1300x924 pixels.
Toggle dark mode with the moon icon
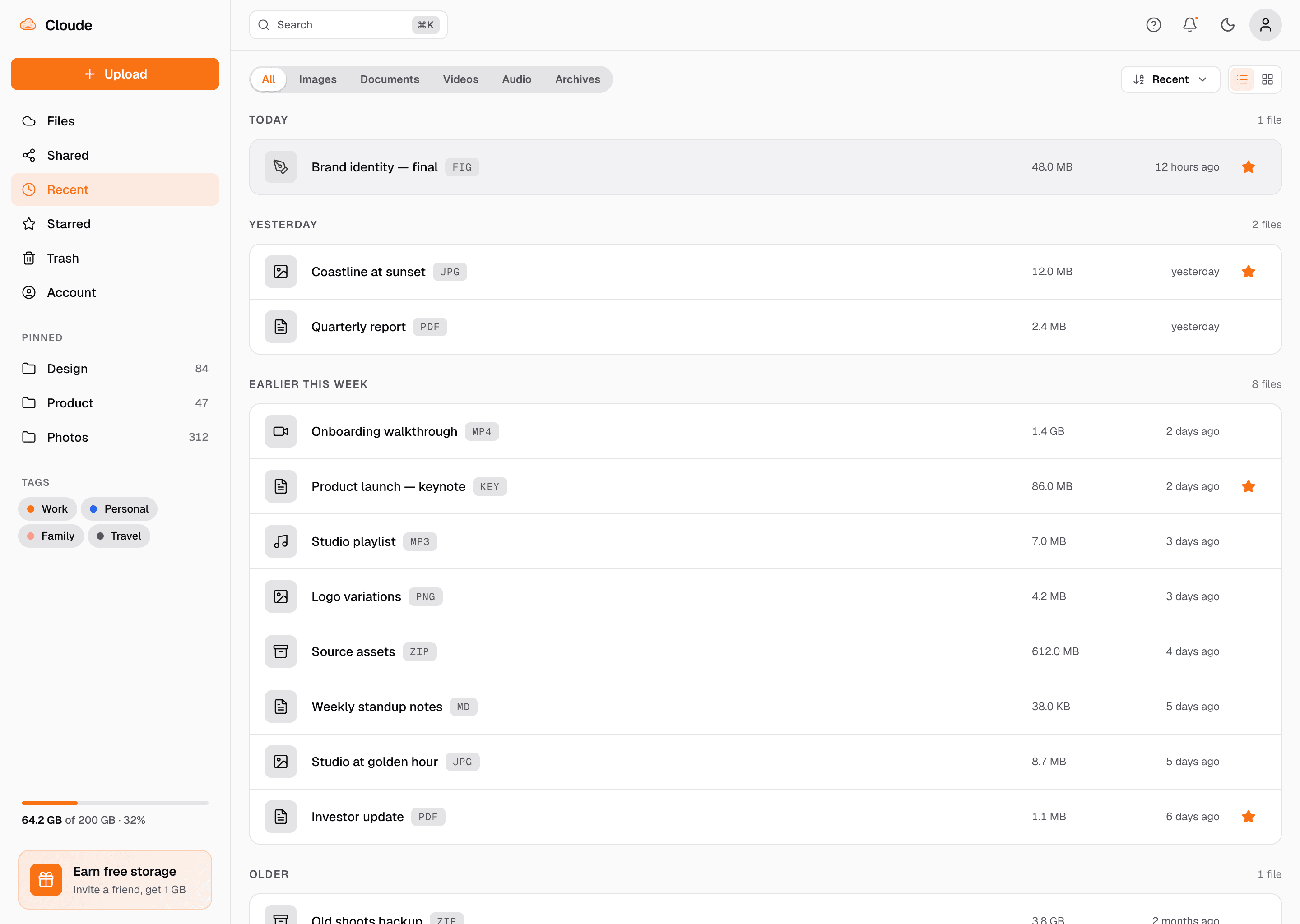pos(1227,25)
